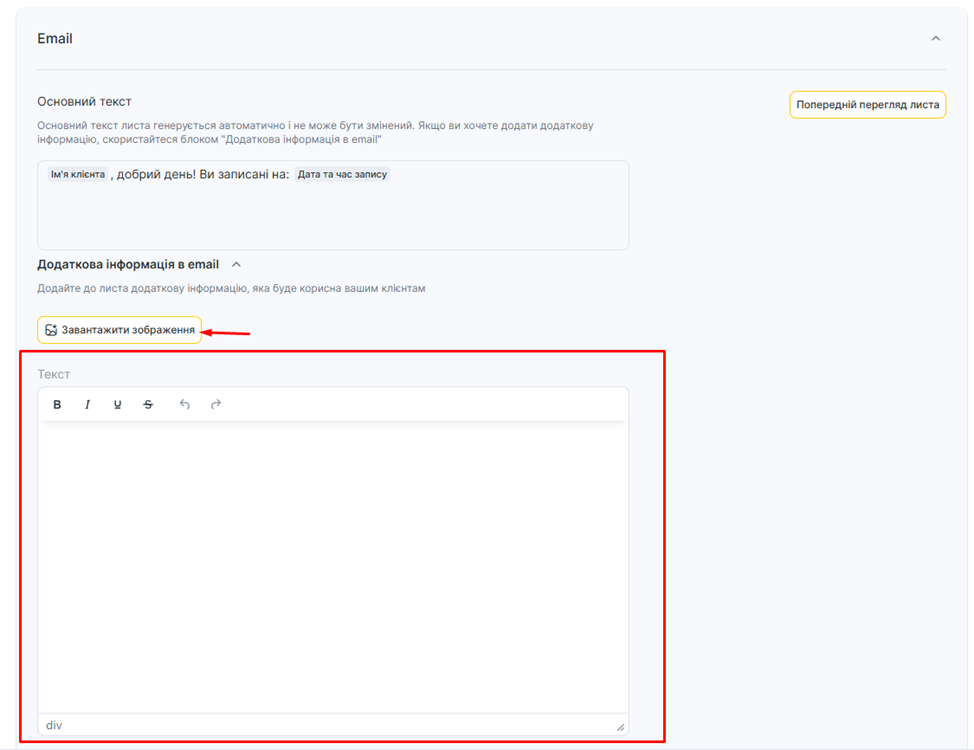
Task: Click the 'Email' section title
Action: [x=55, y=39]
